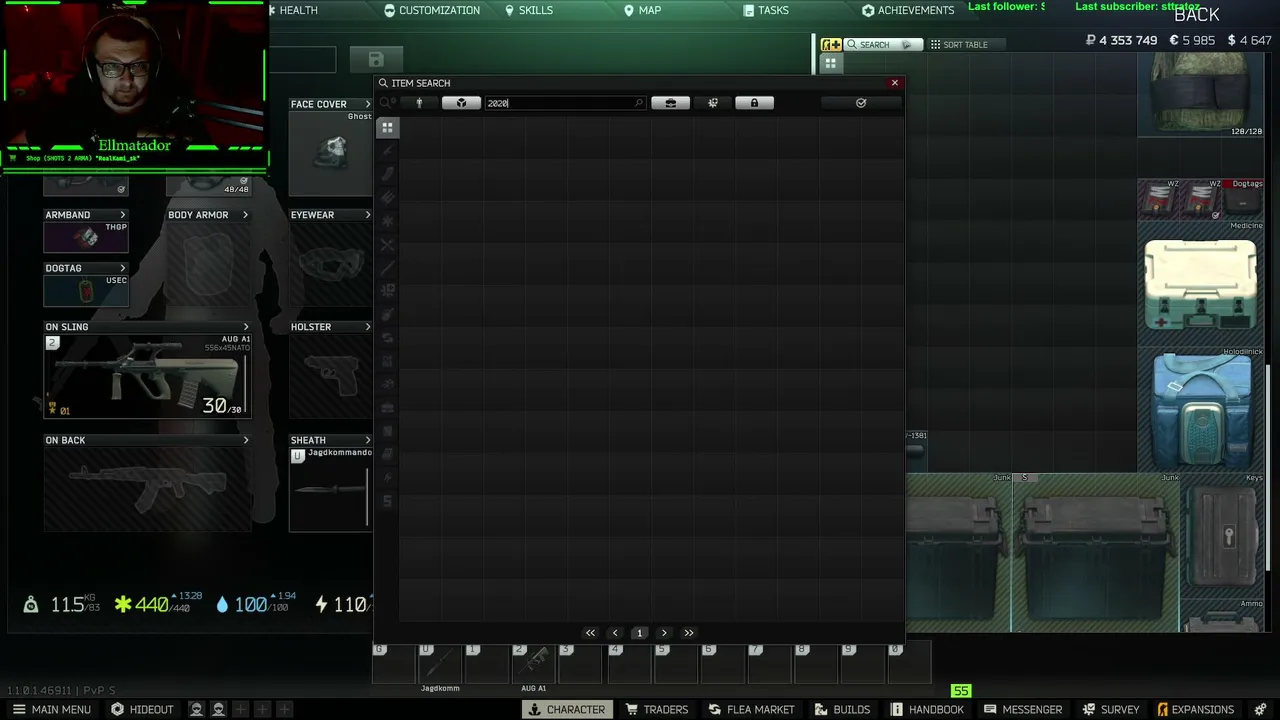Toggle the padlock filter in Item Search
The width and height of the screenshot is (1280, 720).
point(754,103)
